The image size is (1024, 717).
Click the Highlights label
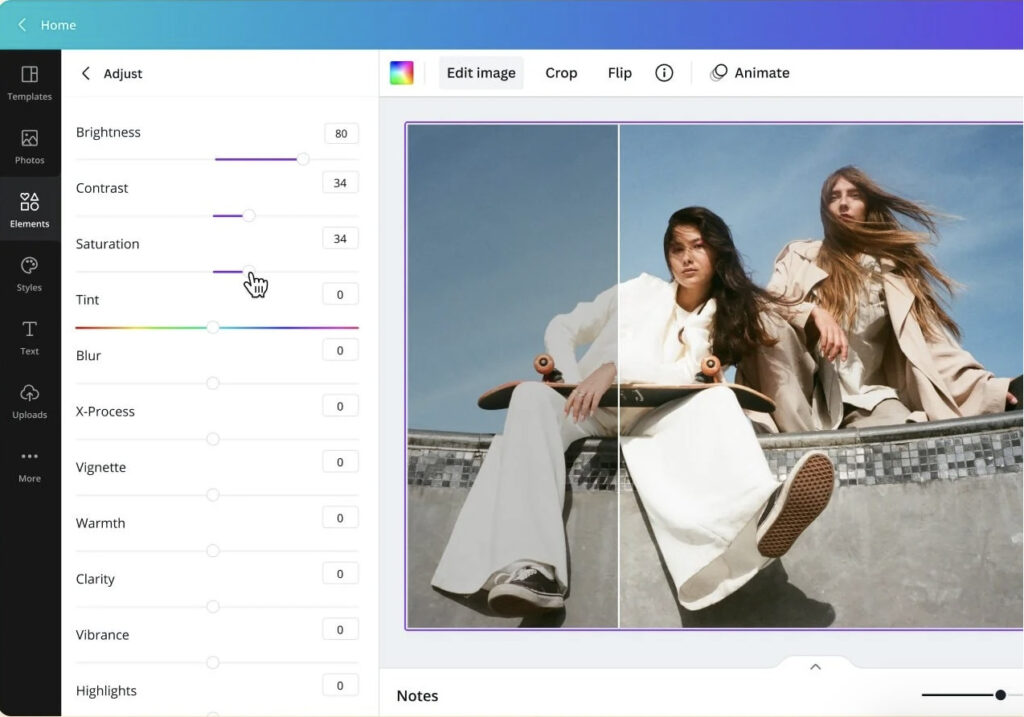point(106,690)
